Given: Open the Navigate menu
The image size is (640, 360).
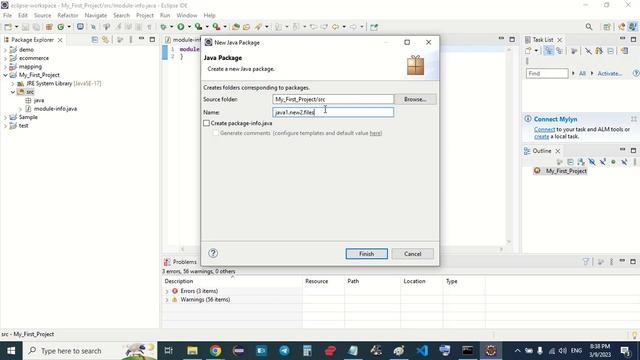Looking at the screenshot, I should [96, 15].
